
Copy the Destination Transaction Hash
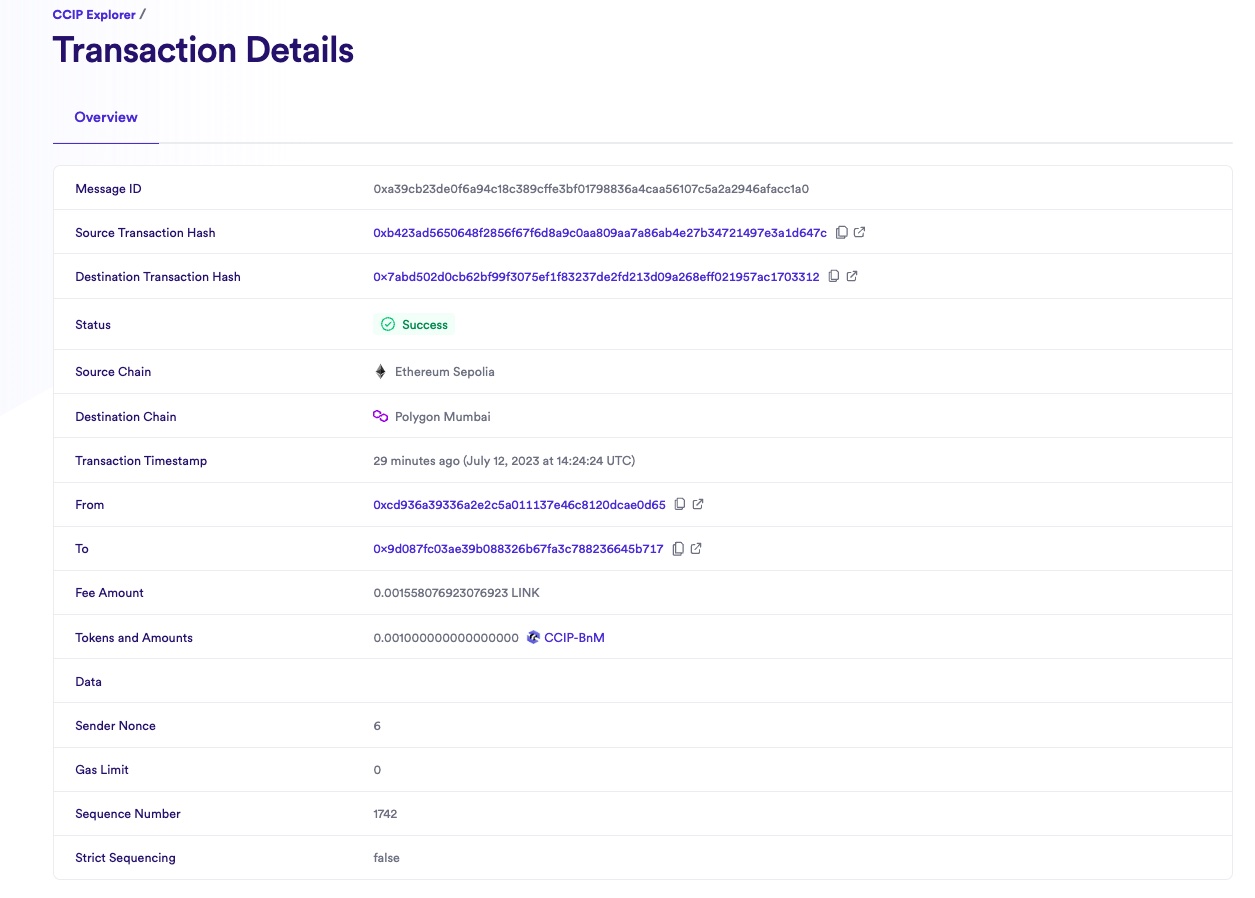click(834, 277)
